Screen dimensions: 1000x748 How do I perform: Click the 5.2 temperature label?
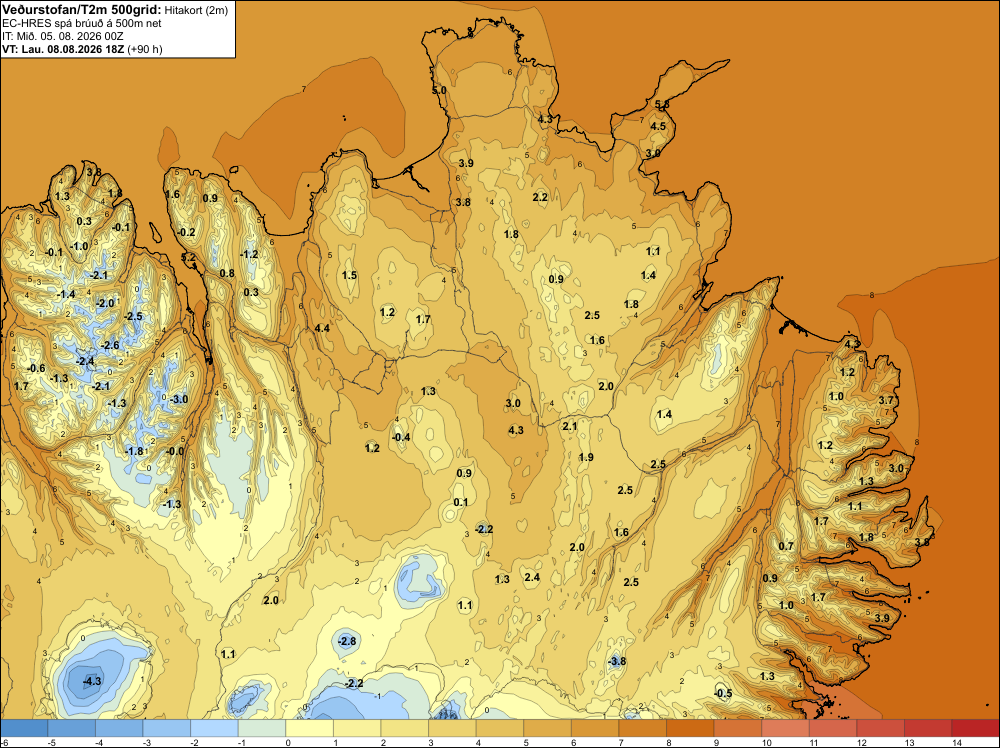189,257
